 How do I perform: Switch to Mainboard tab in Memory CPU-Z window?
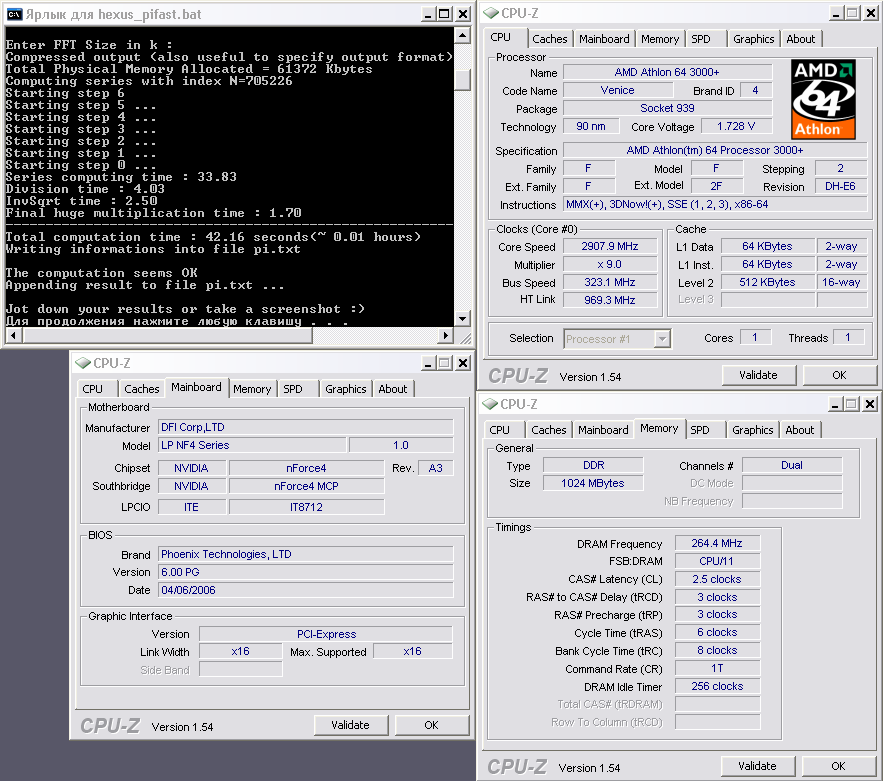tap(603, 430)
